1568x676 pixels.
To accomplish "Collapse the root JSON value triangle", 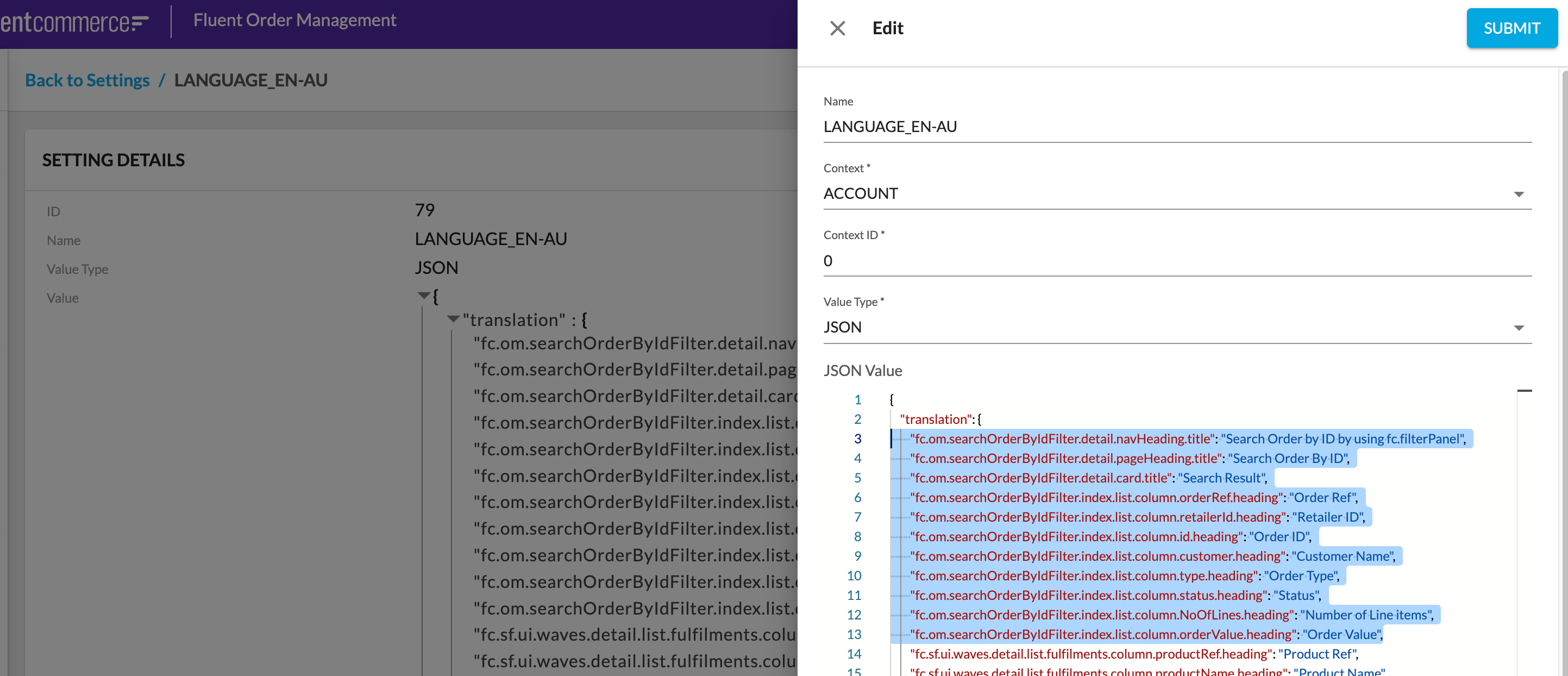I will (x=424, y=296).
